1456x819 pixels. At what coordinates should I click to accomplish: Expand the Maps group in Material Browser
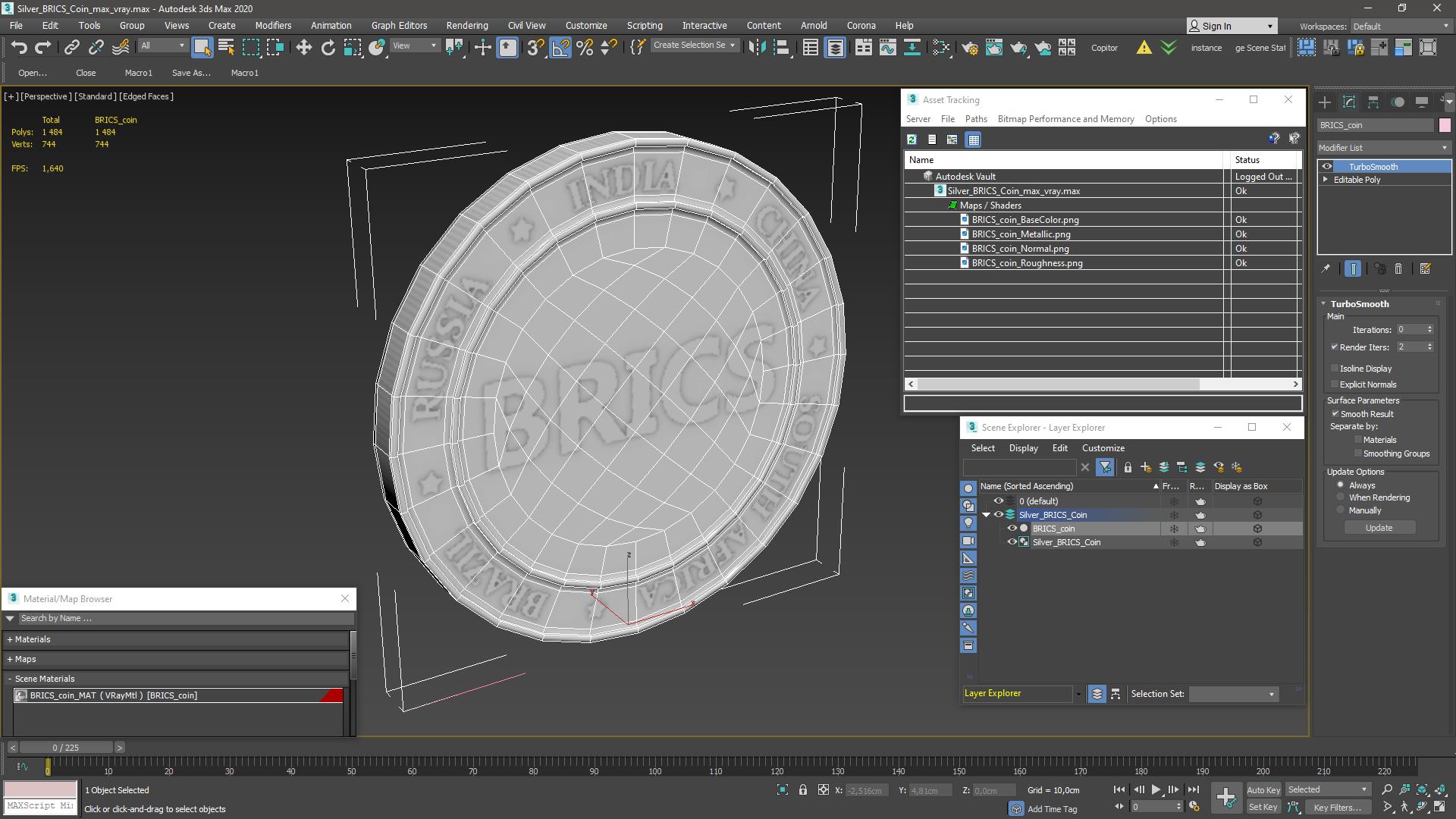[x=10, y=659]
